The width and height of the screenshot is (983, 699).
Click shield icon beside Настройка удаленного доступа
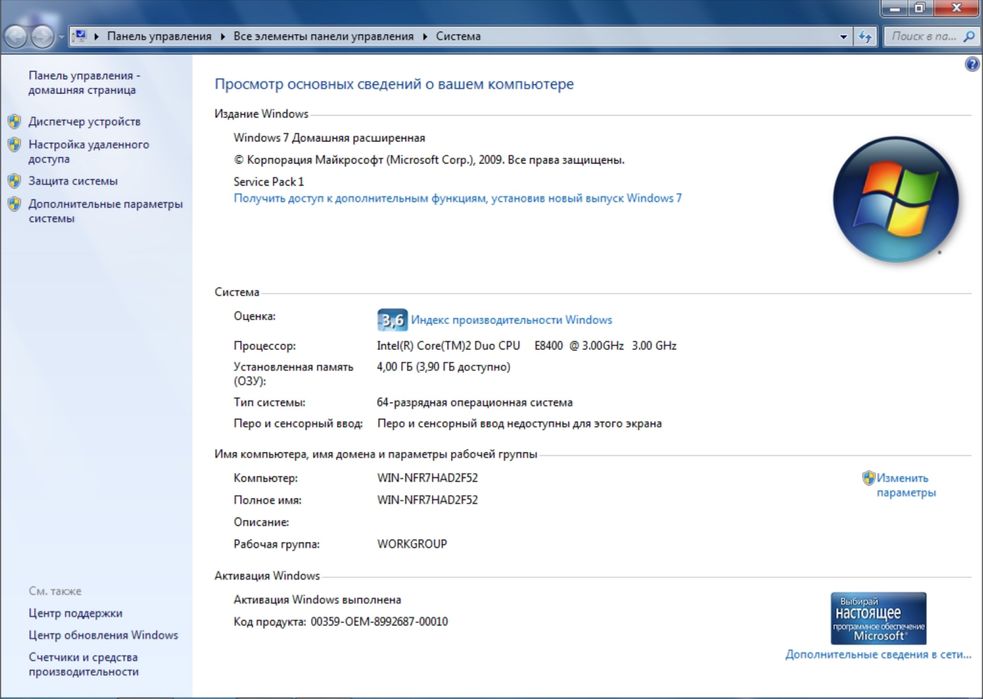point(14,145)
